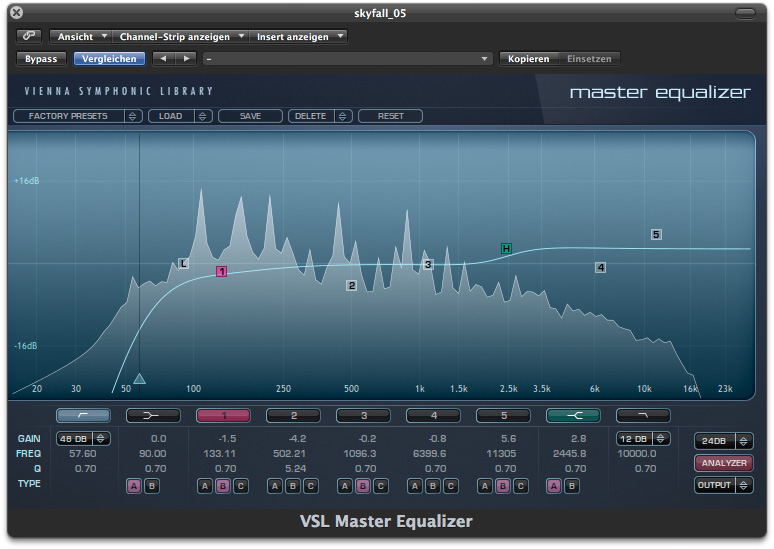Viewport: 774px width, 549px height.
Task: Open the 24DB range dropdown
Action: click(x=724, y=441)
